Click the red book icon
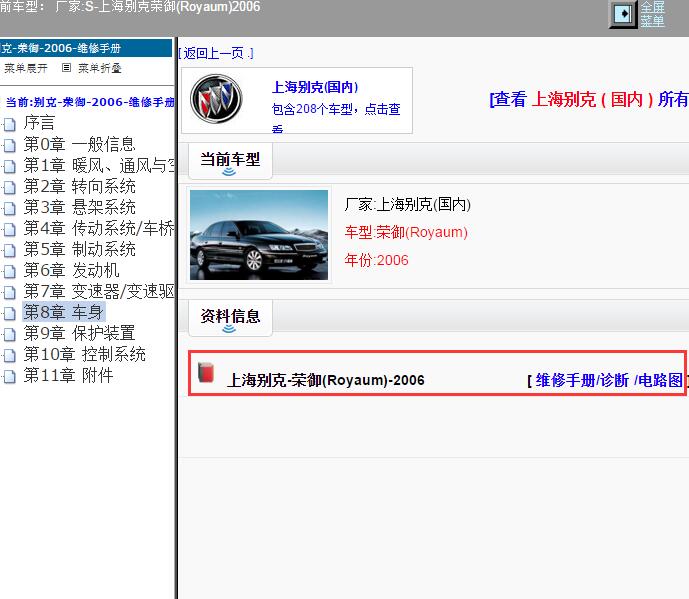This screenshot has height=599, width=689. click(x=206, y=372)
